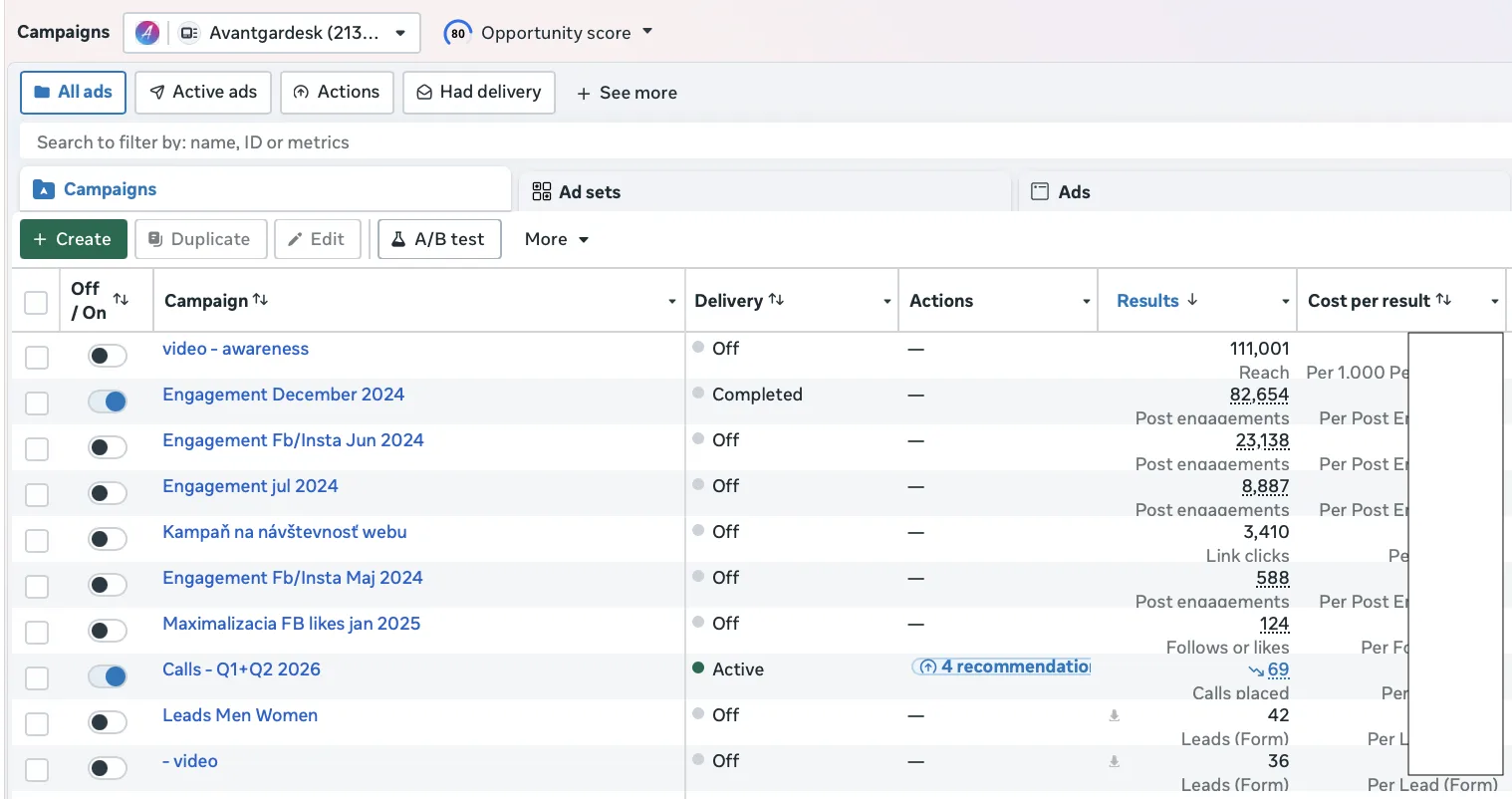
Task: Sort by Delivery using its arrows icon
Action: (776, 300)
